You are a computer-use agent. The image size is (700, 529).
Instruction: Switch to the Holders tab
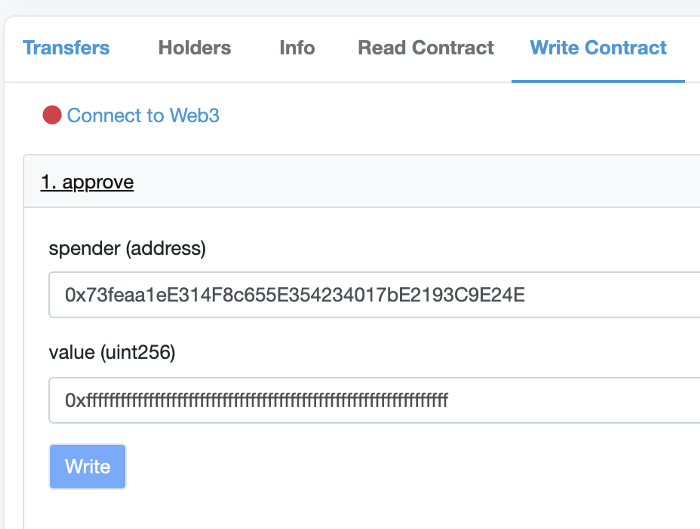pos(194,47)
